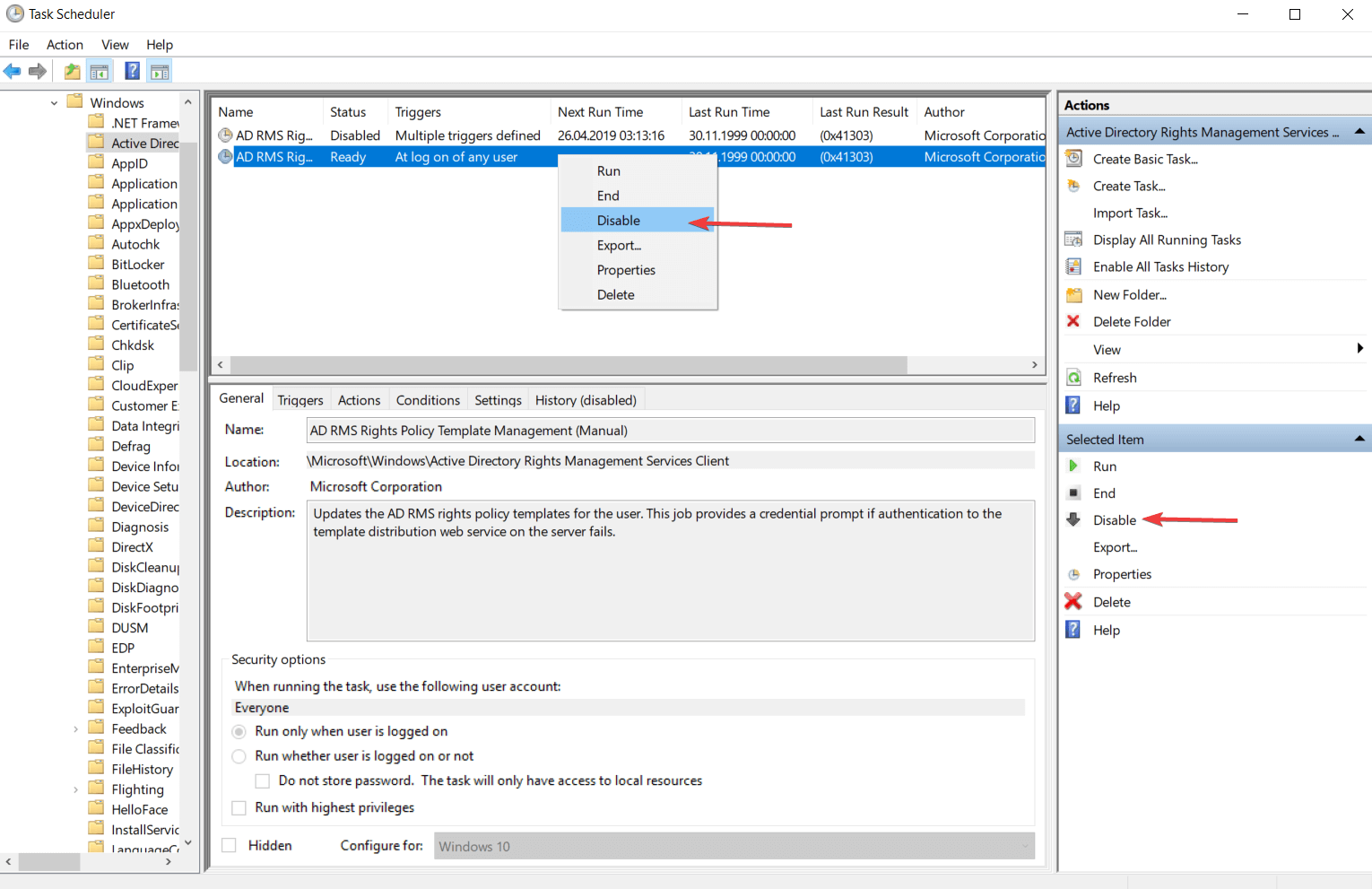1372x889 pixels.
Task: Collapse the Windows folder in the tree
Action: pos(53,102)
